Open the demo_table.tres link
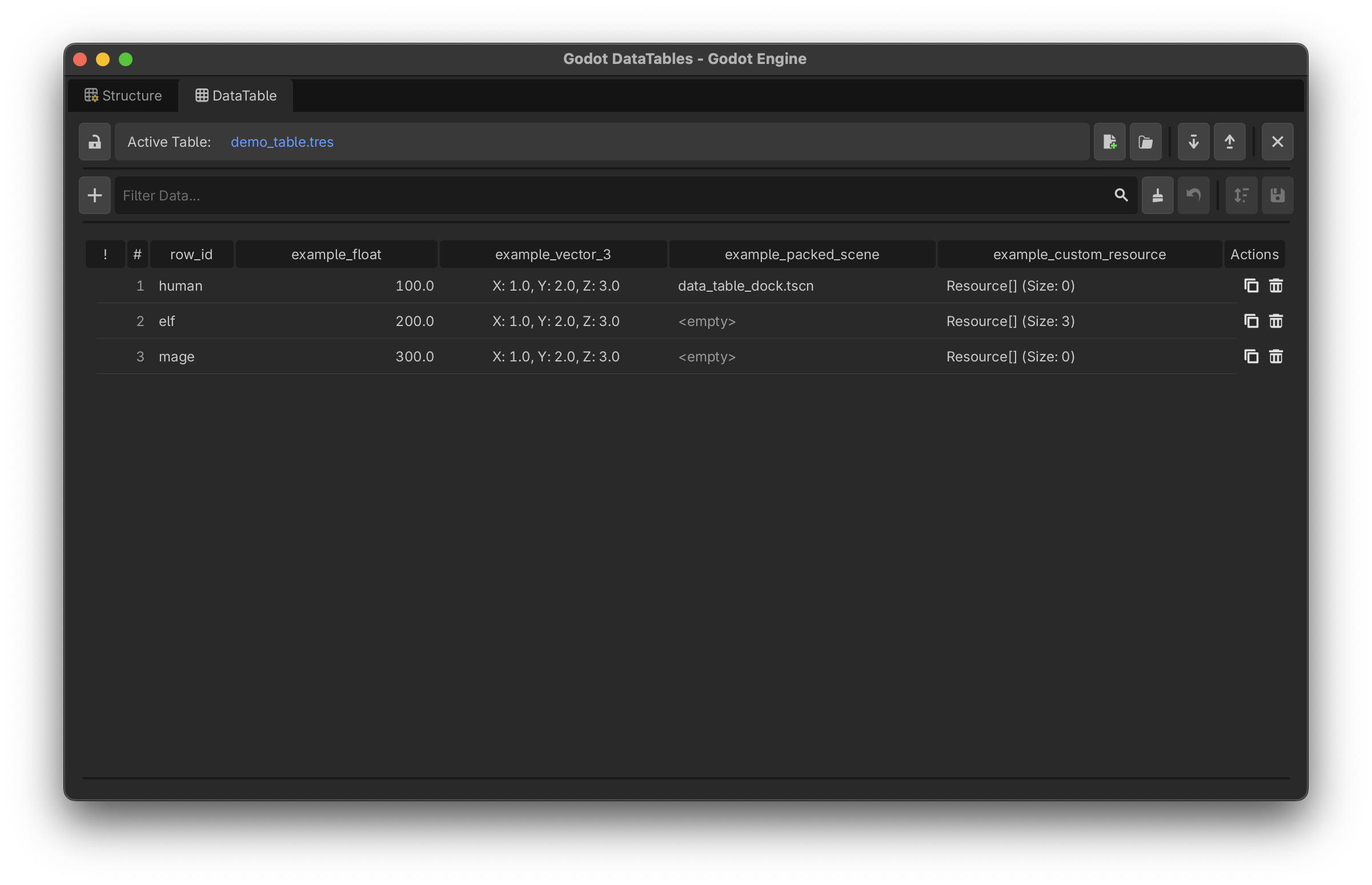 [x=282, y=142]
